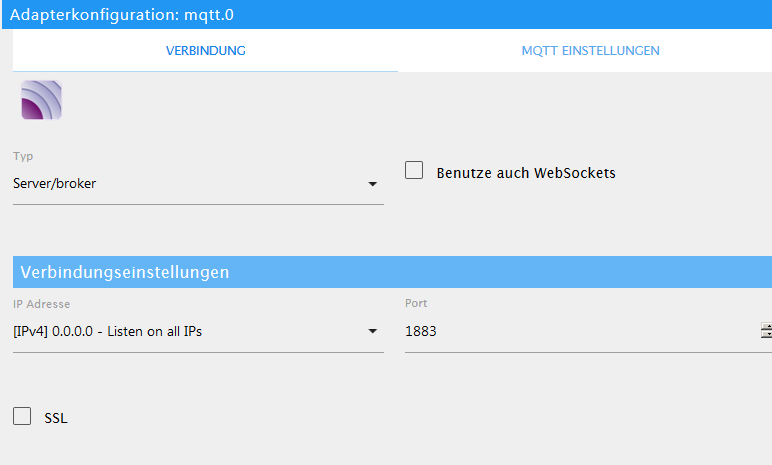The height and width of the screenshot is (465, 772).
Task: Click the Typ field label
Action: (x=23, y=156)
